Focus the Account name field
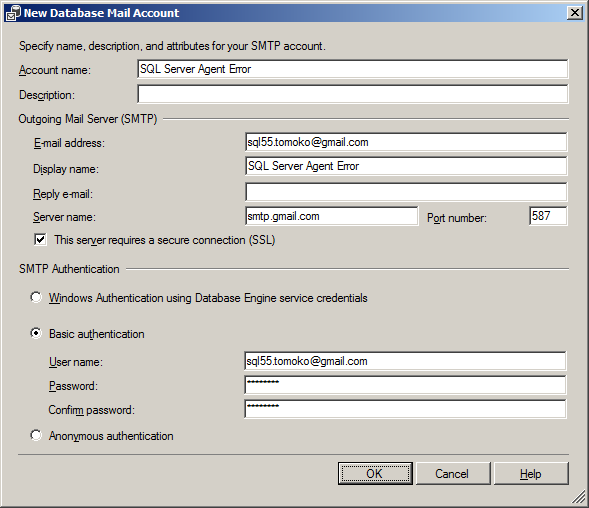589x508 pixels. coord(353,69)
